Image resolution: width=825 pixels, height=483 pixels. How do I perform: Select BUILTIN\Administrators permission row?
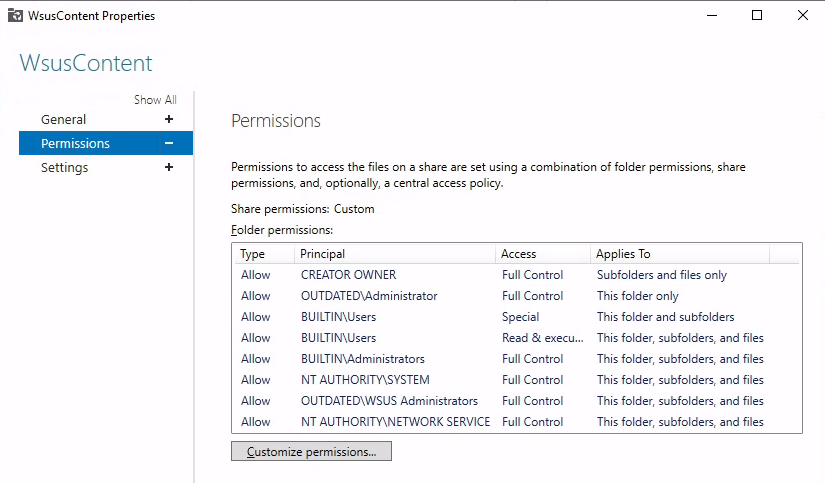tap(517, 359)
